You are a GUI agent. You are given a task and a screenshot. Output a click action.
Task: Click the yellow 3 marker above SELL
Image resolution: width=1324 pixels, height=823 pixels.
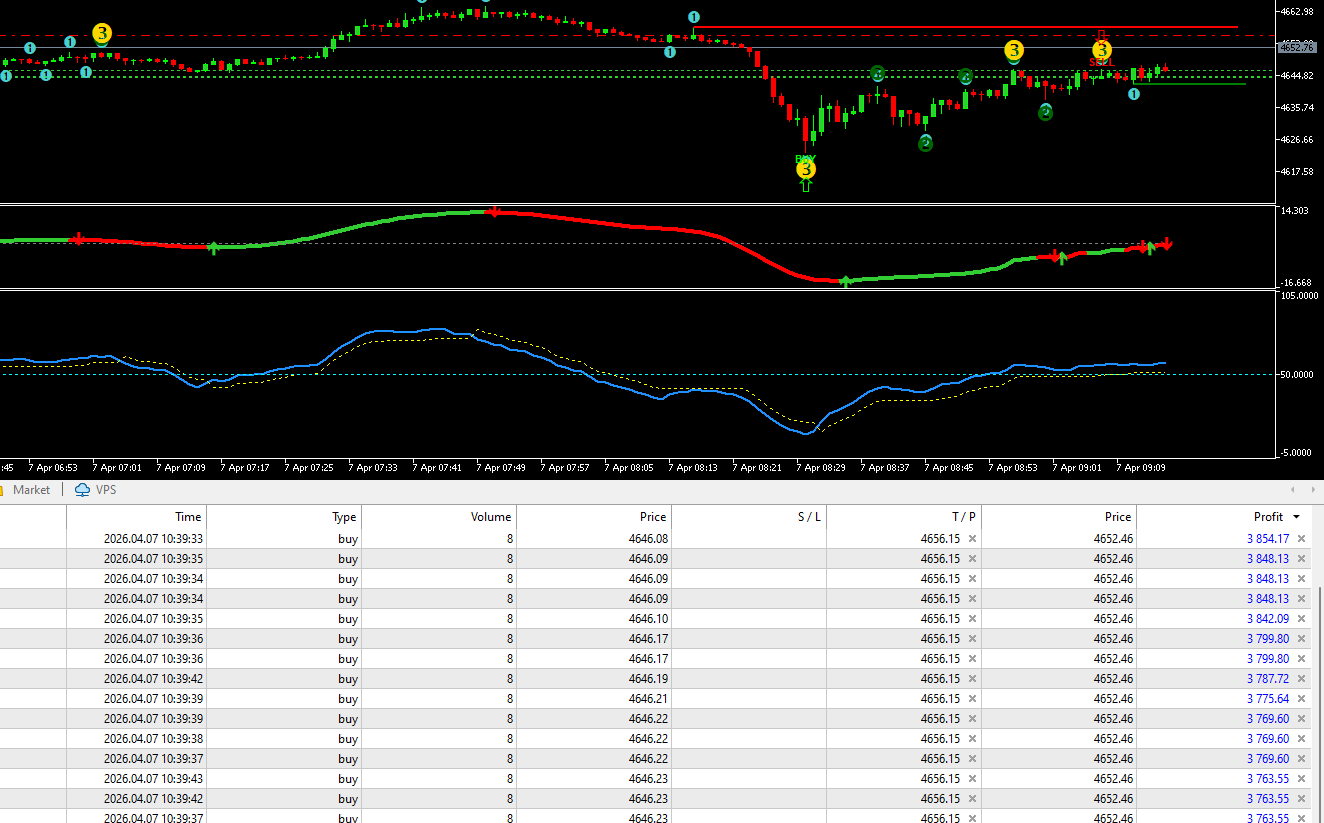tap(1101, 50)
